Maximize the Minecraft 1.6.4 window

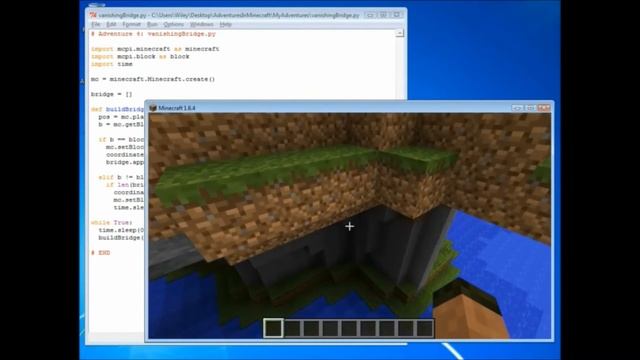pos(530,108)
